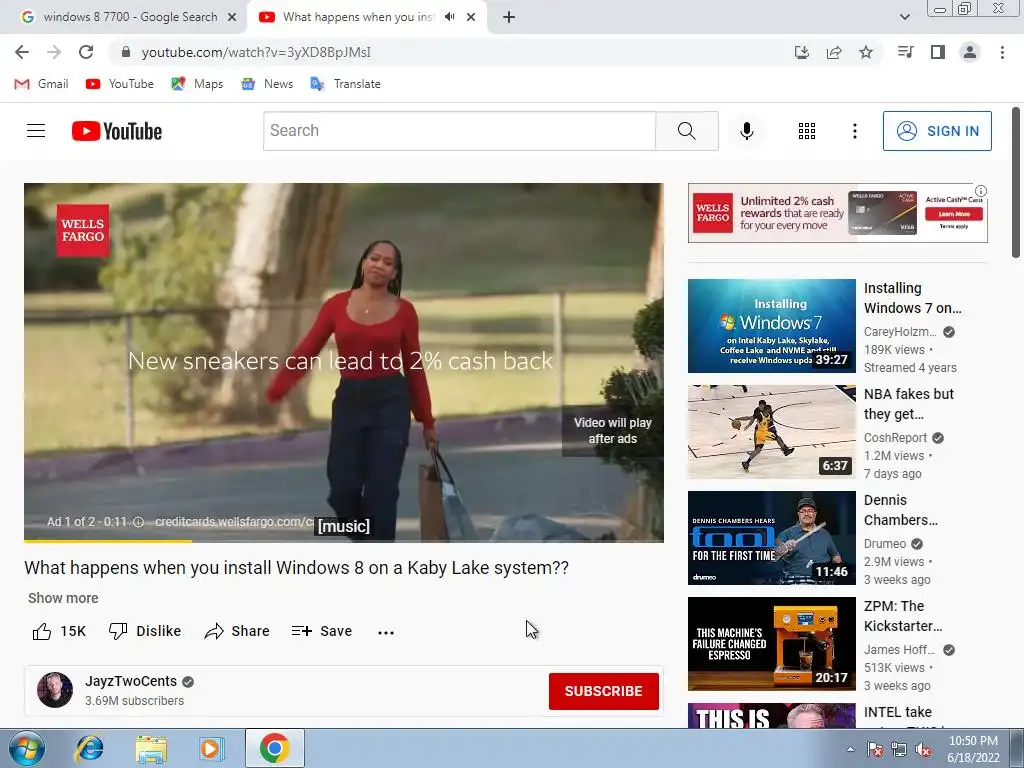Click Learn More on Wells Fargo ad banner
The height and width of the screenshot is (768, 1024).
click(954, 214)
